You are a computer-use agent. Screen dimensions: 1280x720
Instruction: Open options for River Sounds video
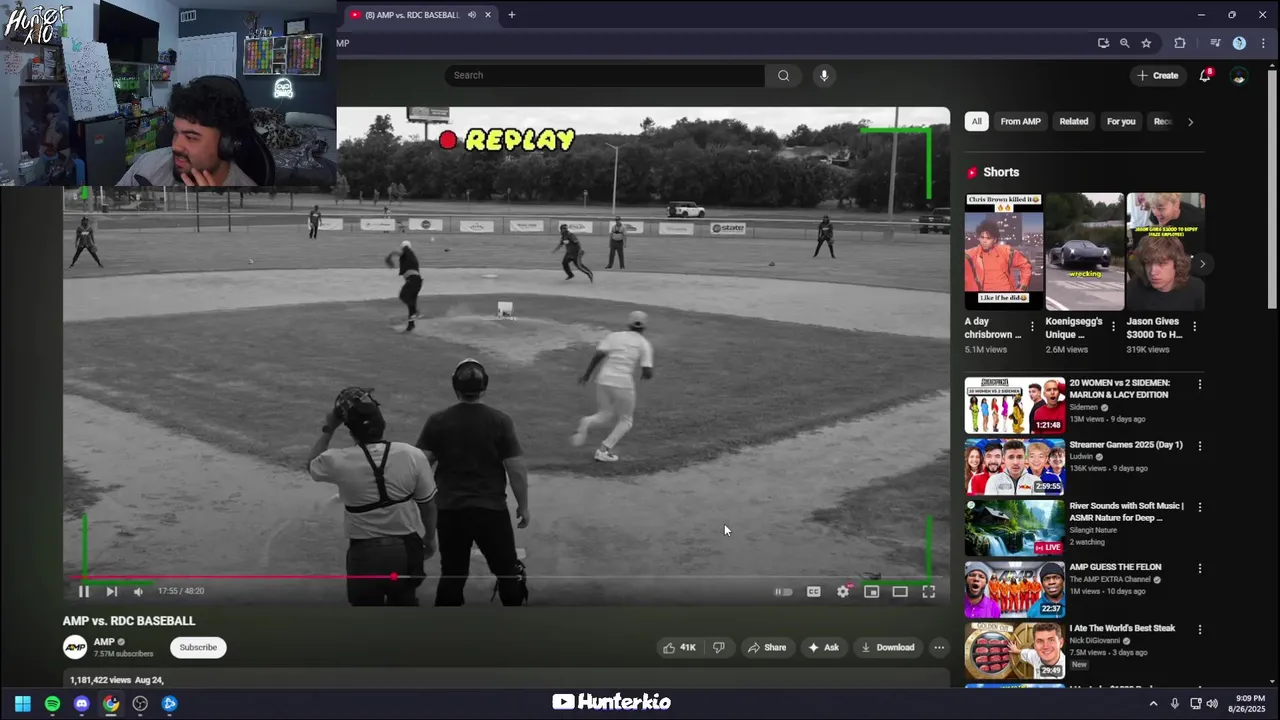1200,507
